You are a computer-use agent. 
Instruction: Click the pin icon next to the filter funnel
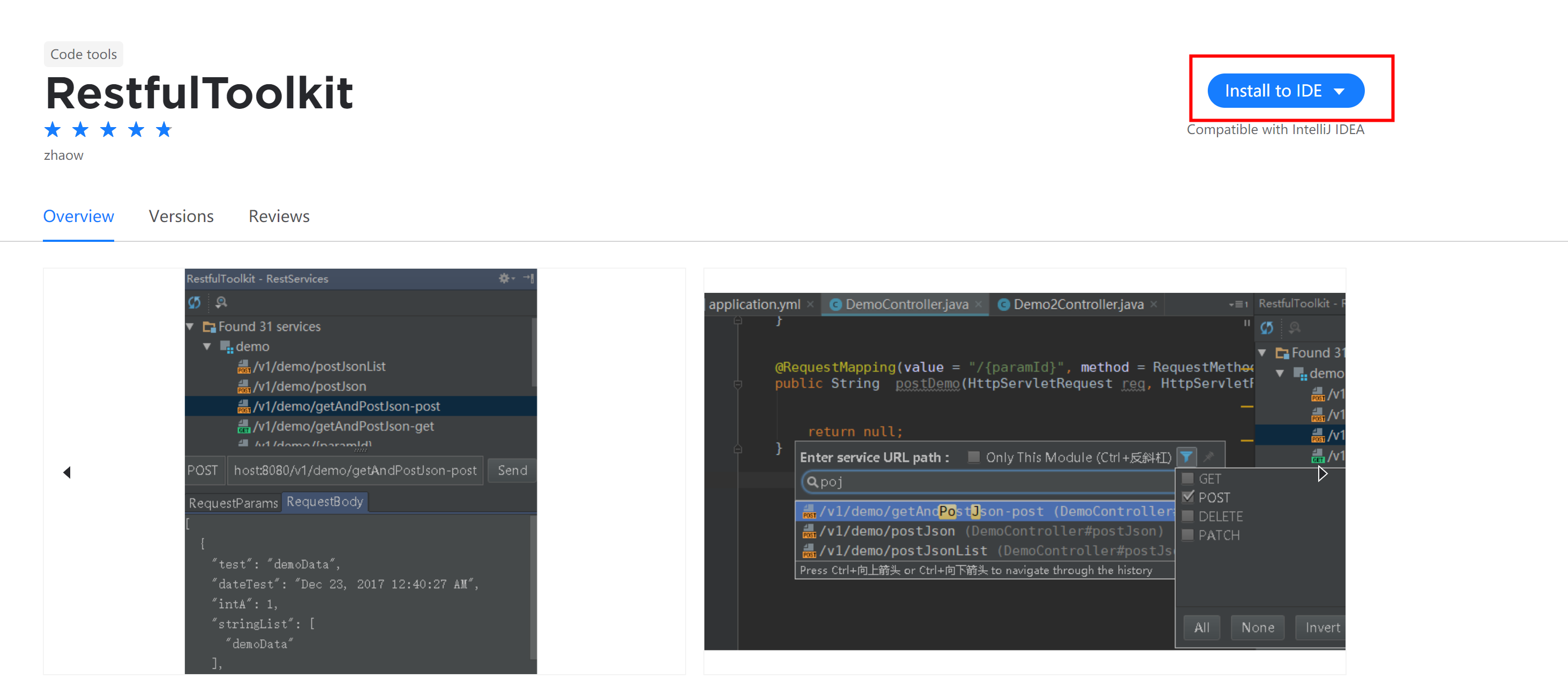tap(1209, 457)
